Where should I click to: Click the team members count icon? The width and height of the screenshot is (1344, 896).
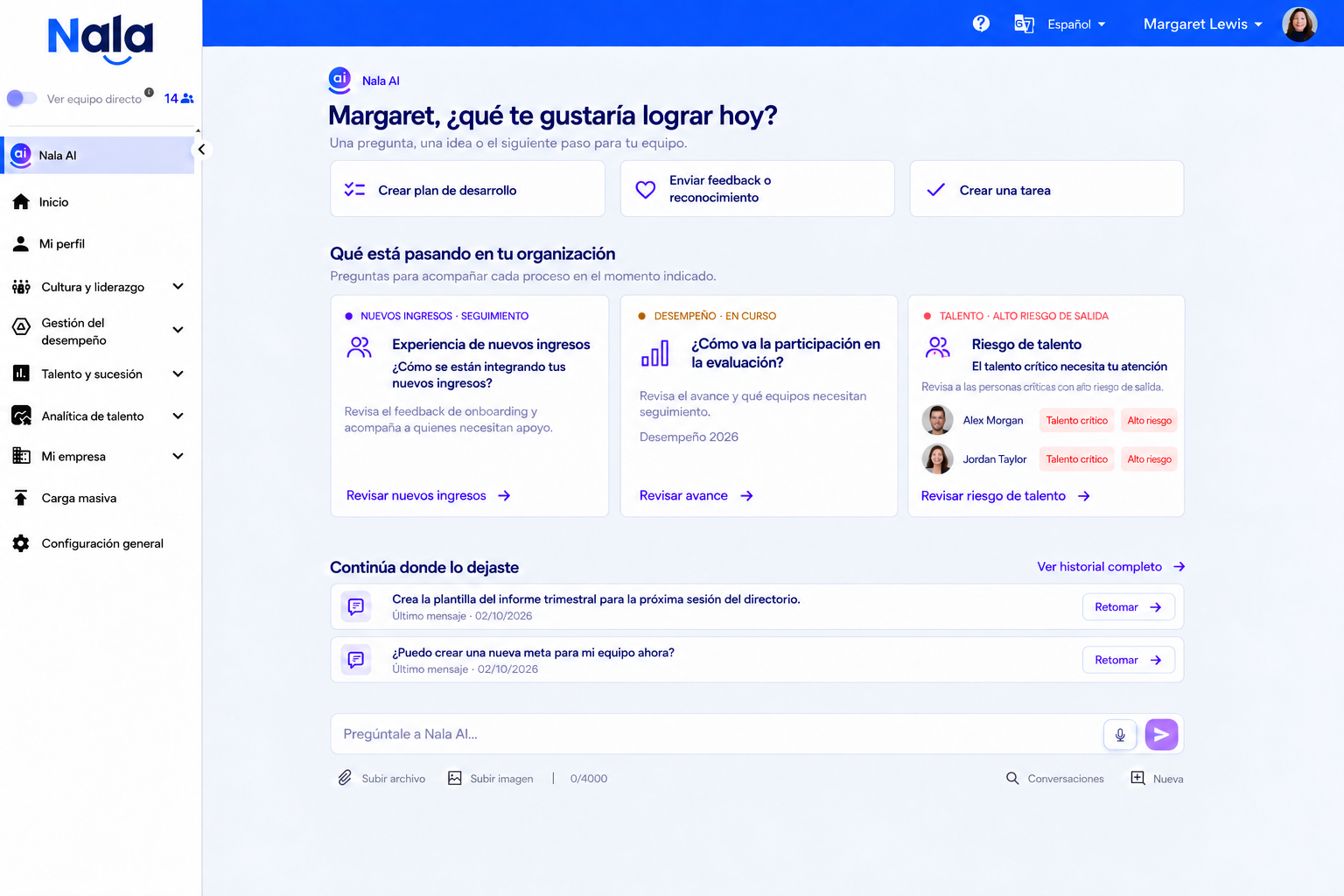187,99
